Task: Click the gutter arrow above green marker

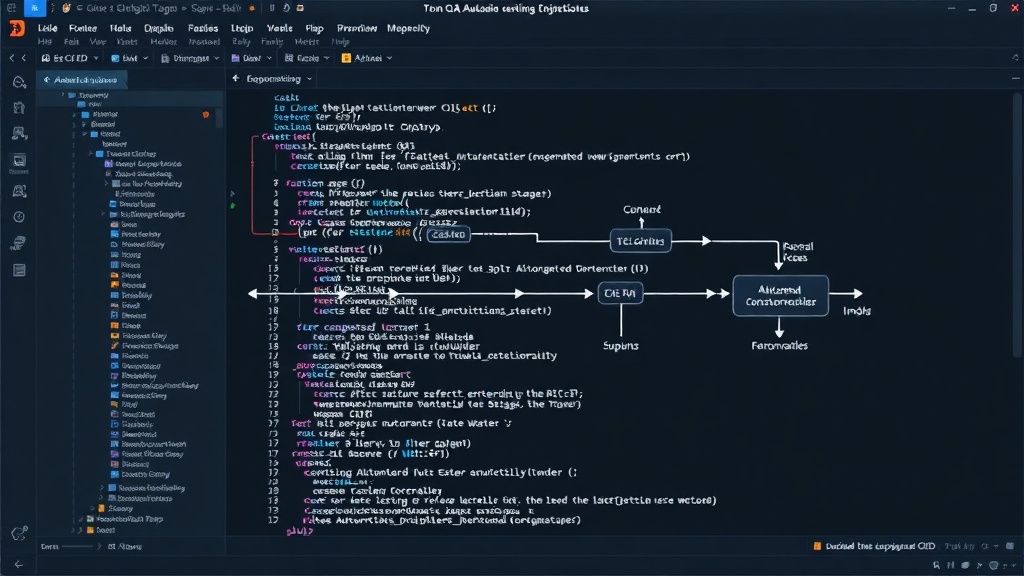Action: click(232, 194)
